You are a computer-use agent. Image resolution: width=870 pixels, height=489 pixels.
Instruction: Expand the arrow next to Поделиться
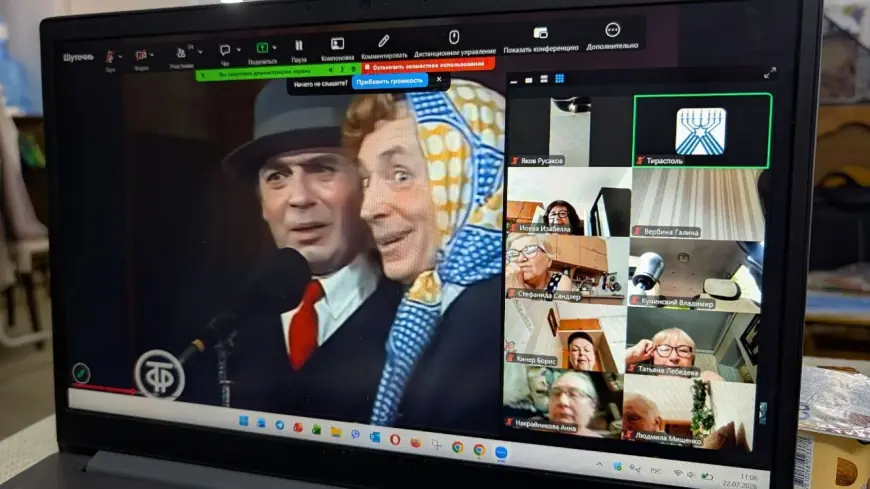pos(274,48)
